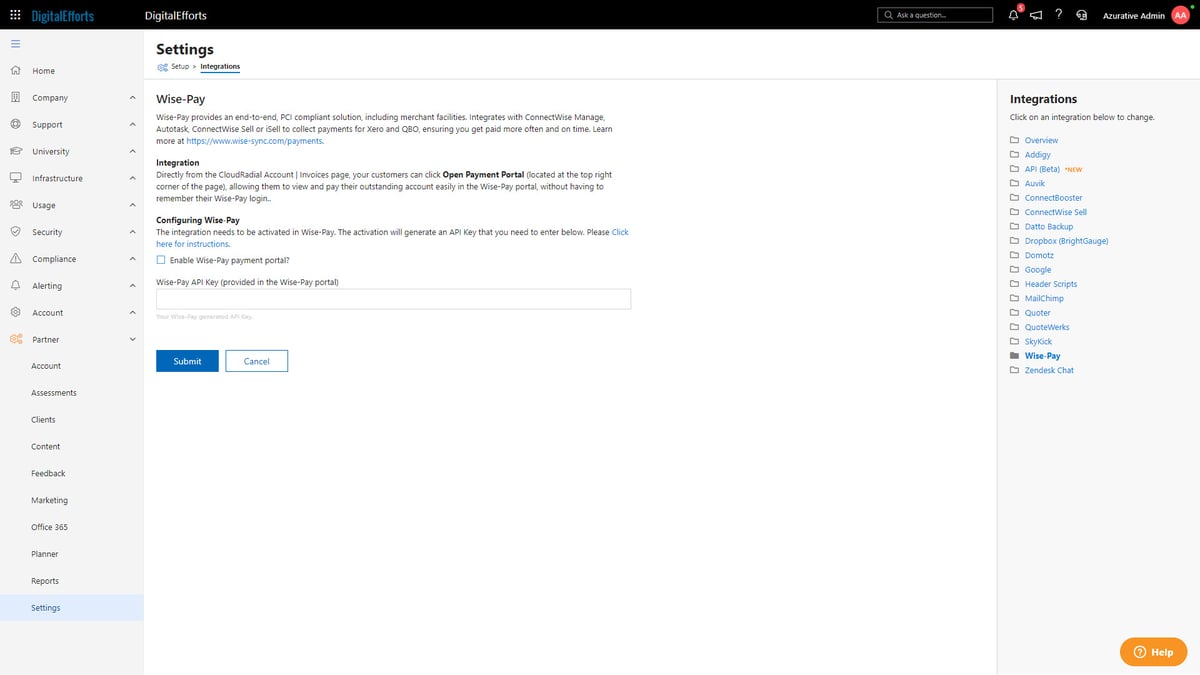1200x675 pixels.
Task: Click the Submit button
Action: tap(186, 361)
